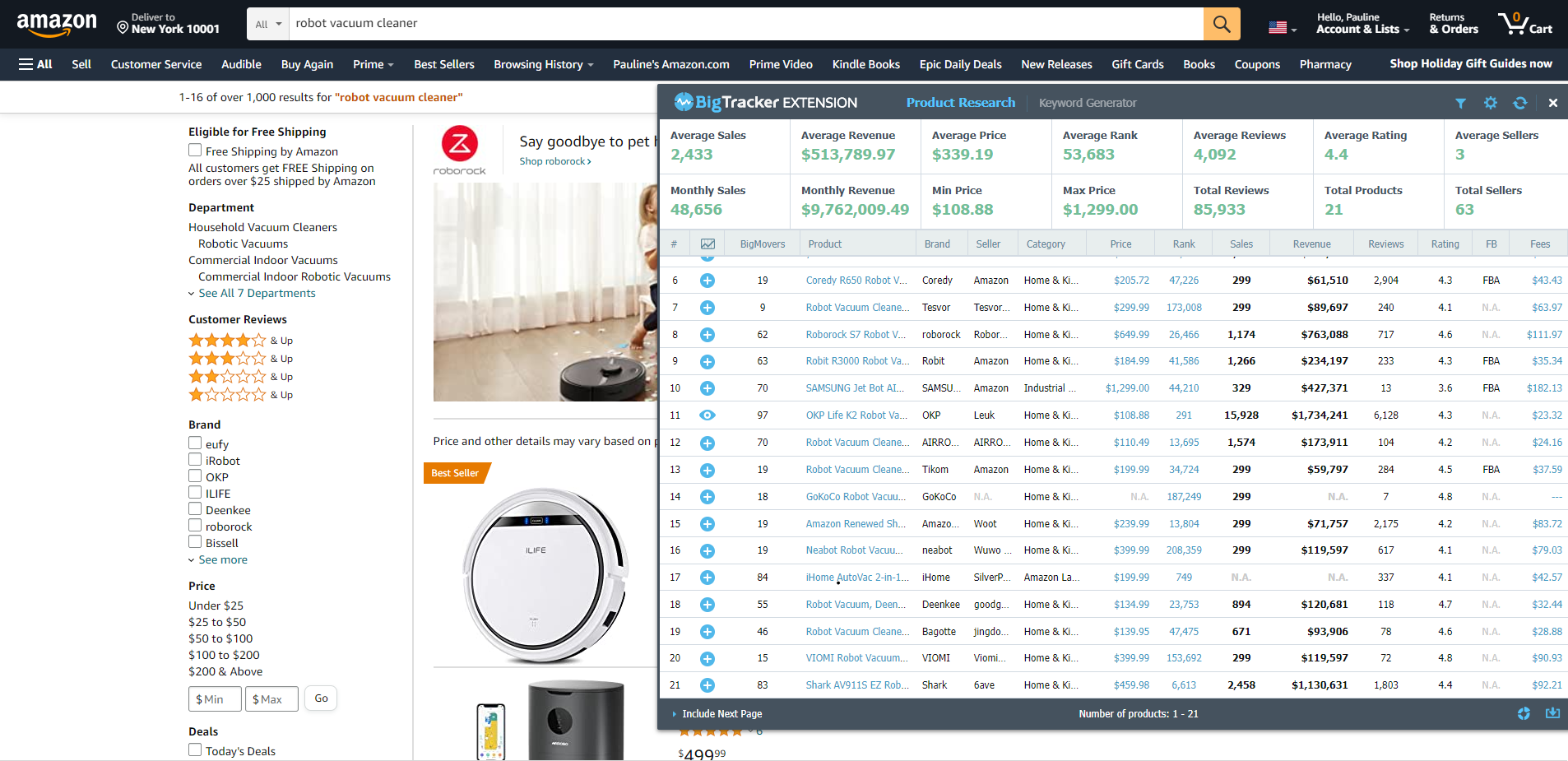
Task: Add Coredy R650 row with plus icon
Action: coord(707,281)
